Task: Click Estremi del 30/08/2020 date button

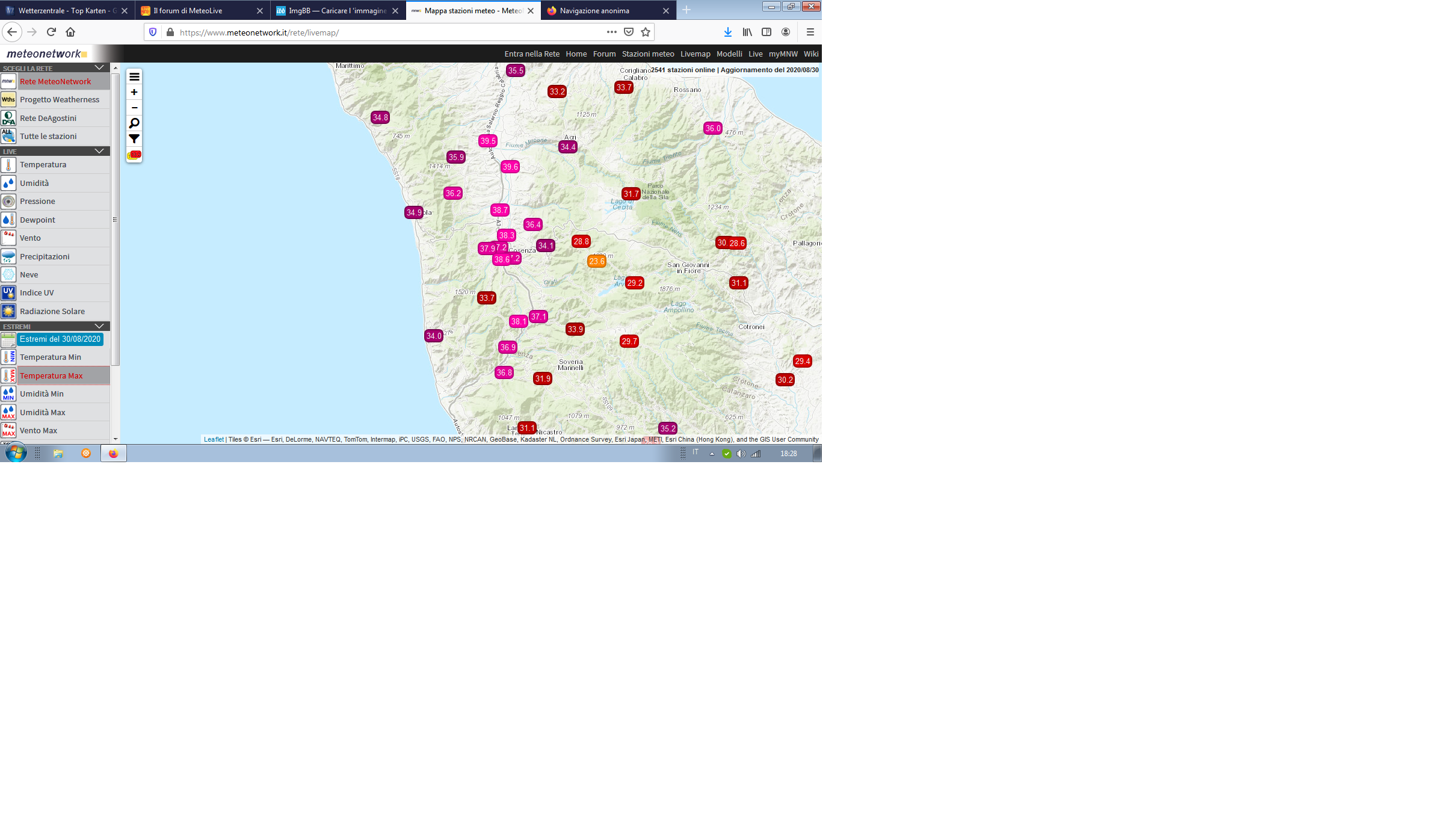Action: [60, 339]
